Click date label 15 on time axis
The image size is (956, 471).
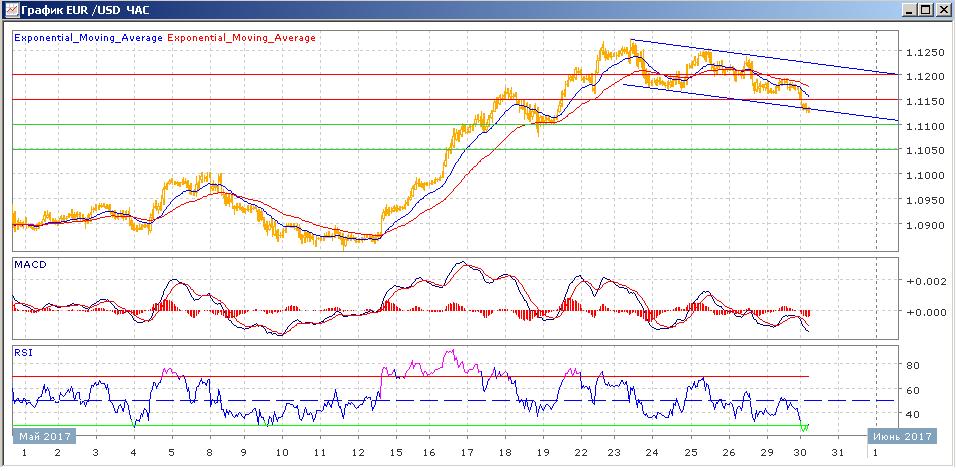point(396,453)
